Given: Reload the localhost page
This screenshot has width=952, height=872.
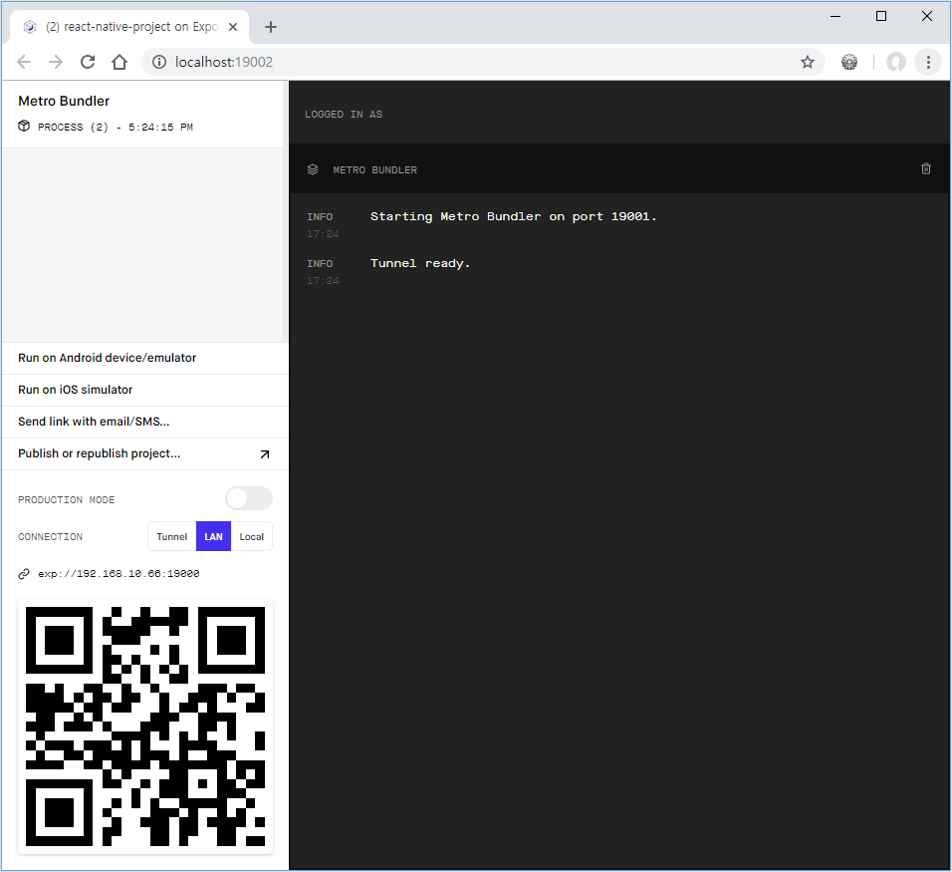Looking at the screenshot, I should pyautogui.click(x=88, y=62).
